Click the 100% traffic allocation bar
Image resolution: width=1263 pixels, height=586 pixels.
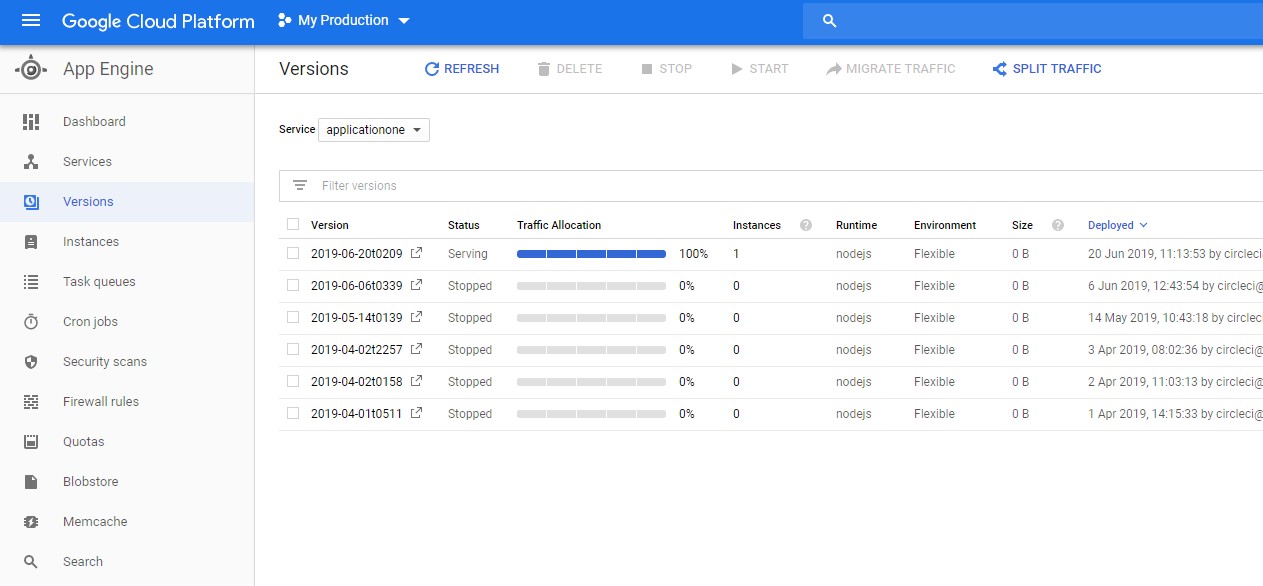click(x=591, y=254)
